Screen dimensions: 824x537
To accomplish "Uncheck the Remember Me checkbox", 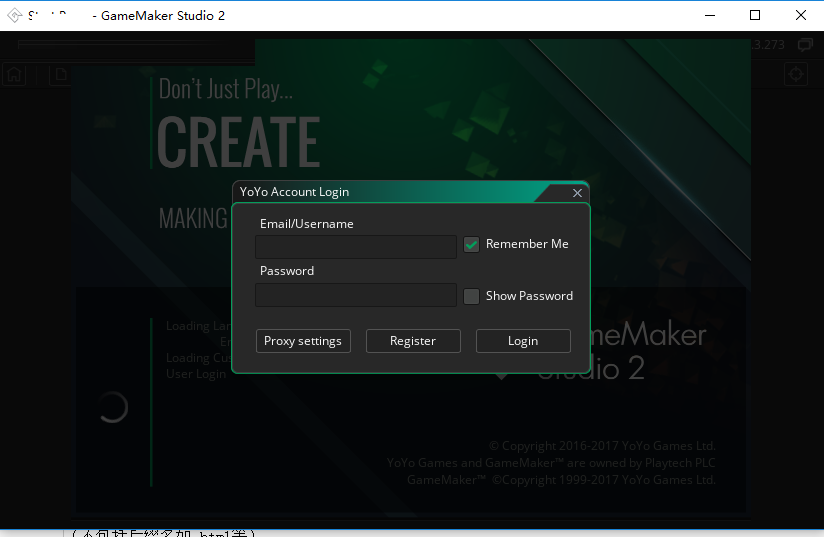I will click(471, 244).
